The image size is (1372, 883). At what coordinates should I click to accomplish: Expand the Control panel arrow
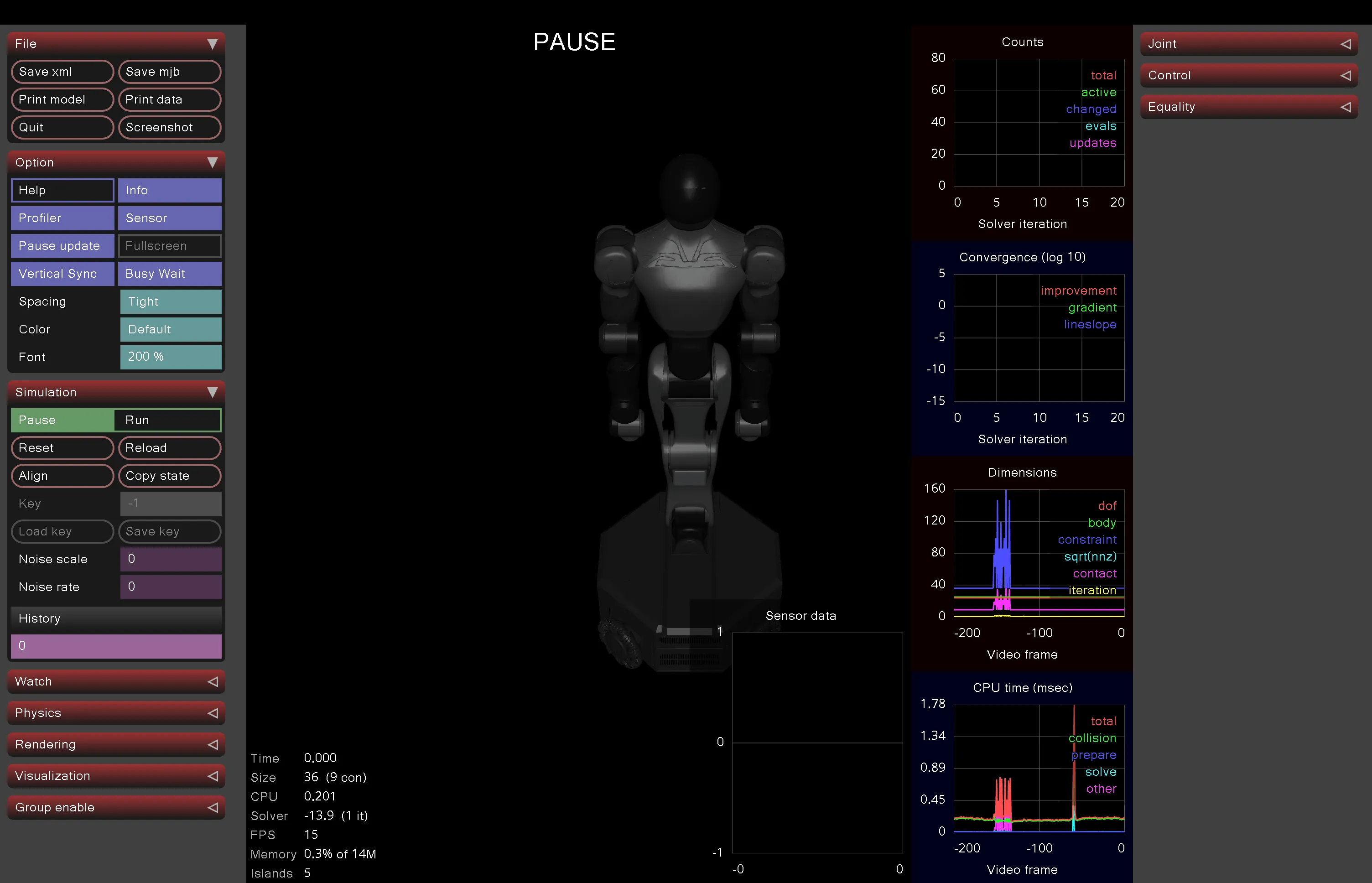pos(1346,75)
